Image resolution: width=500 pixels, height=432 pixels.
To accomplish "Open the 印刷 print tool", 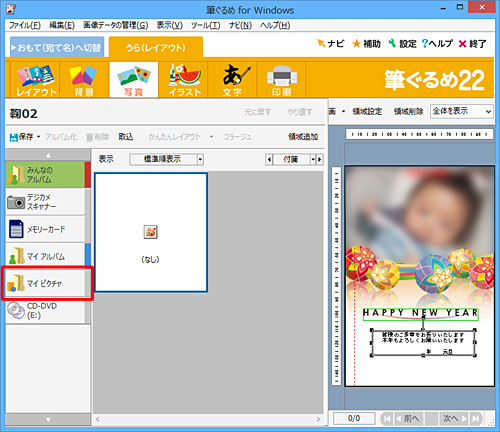I will (x=282, y=80).
